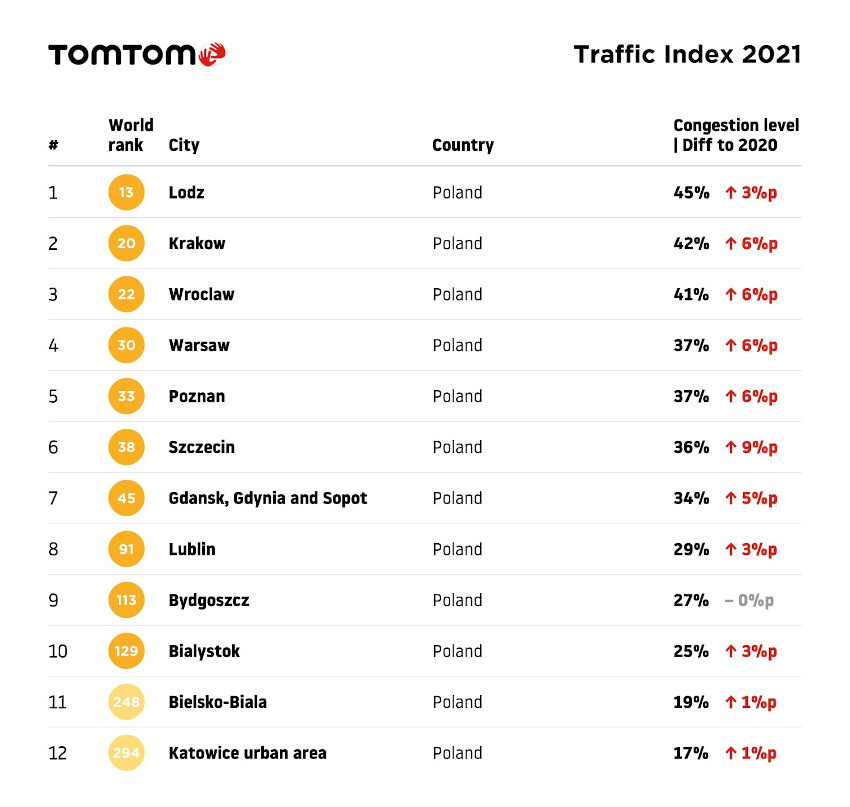Open the Krakow city entry
The image size is (850, 807).
point(197,244)
